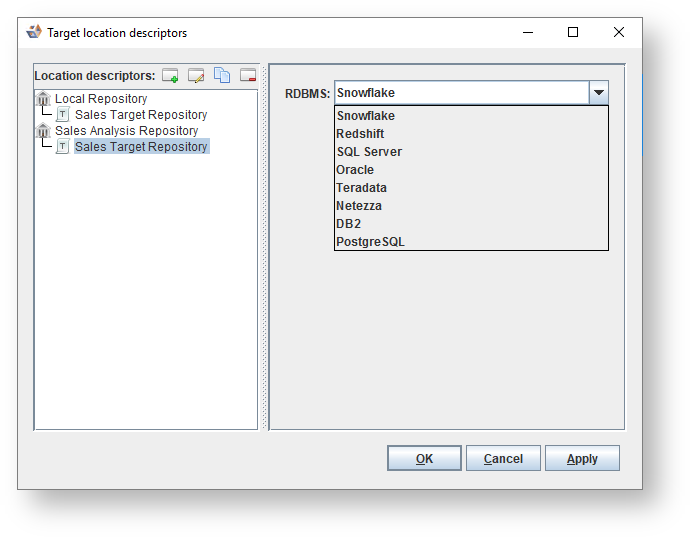Choose SQL Server from the RDBMS list
This screenshot has height=538, width=691.
(472, 152)
